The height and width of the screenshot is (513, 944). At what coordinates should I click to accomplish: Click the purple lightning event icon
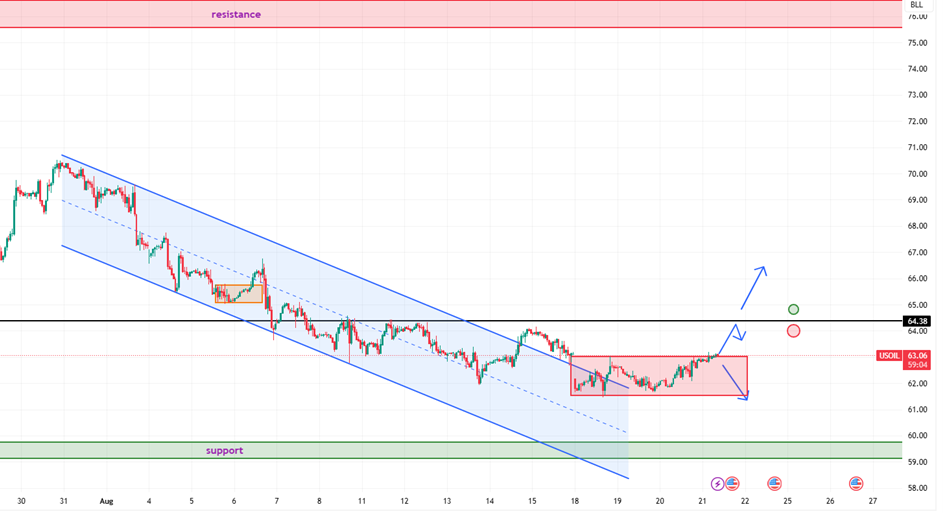tap(717, 483)
